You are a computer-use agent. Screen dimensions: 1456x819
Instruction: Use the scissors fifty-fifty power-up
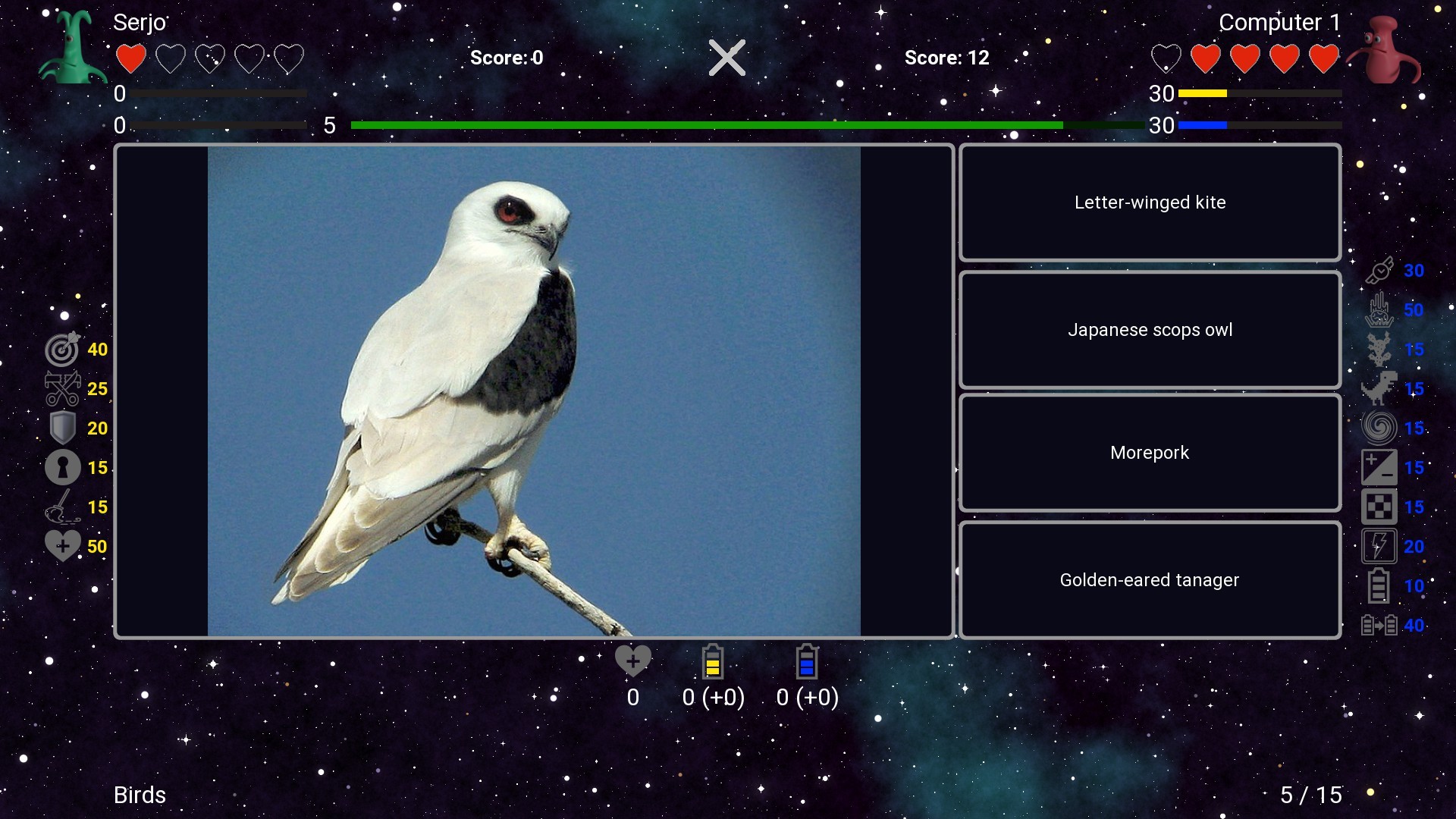coord(63,389)
